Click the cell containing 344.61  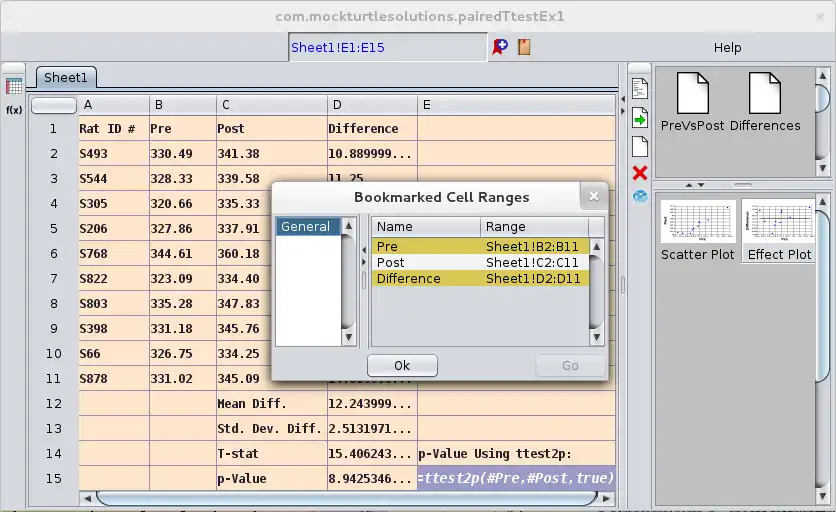coord(182,253)
